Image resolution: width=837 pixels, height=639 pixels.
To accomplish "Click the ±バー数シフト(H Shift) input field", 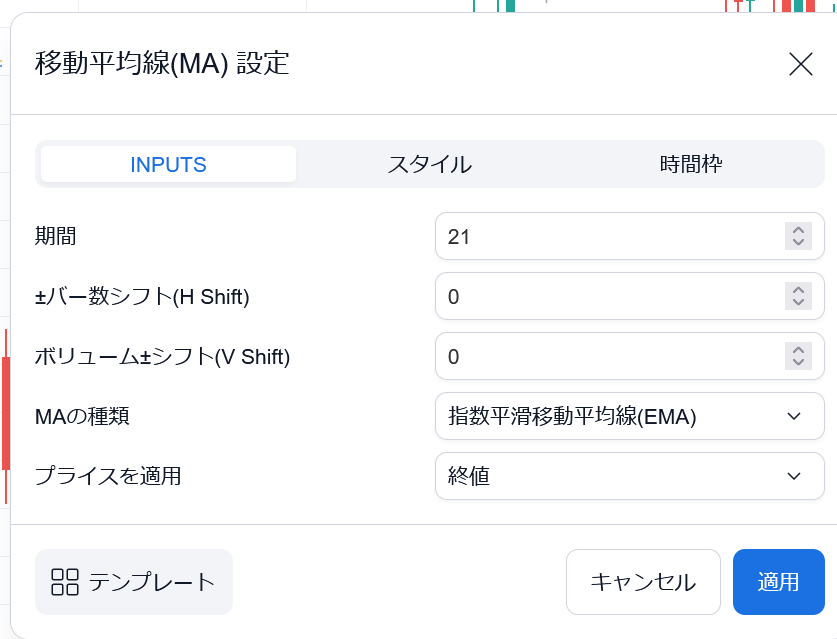I will (600, 296).
